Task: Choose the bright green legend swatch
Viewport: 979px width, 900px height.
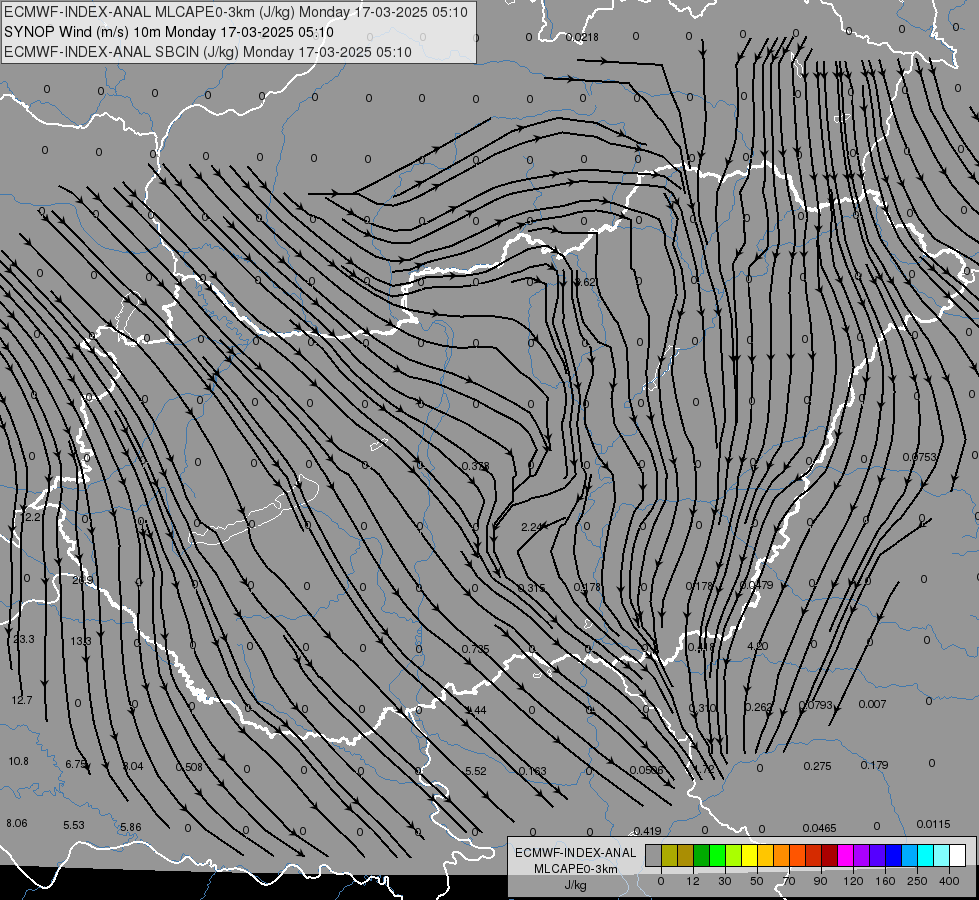Action: 717,856
